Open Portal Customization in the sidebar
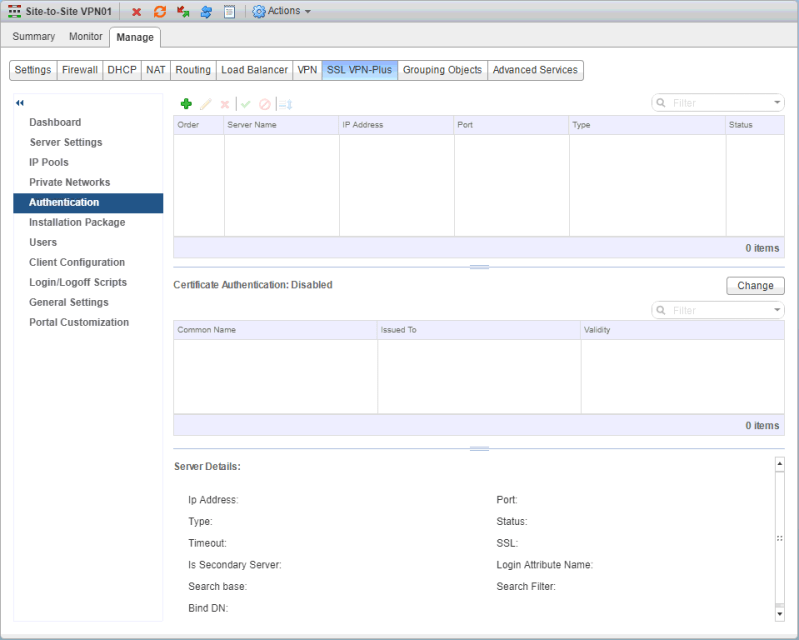Image resolution: width=799 pixels, height=640 pixels. click(79, 322)
